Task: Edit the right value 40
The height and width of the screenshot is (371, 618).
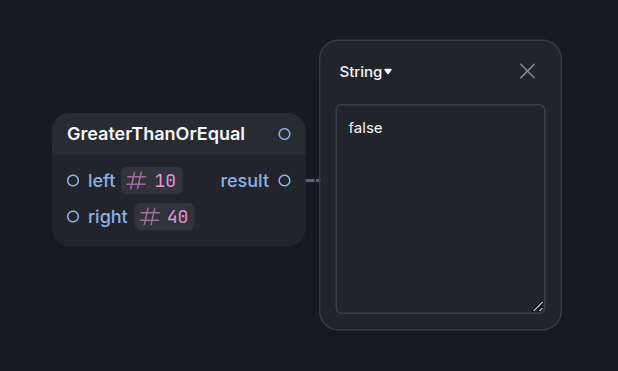Action: [178, 217]
